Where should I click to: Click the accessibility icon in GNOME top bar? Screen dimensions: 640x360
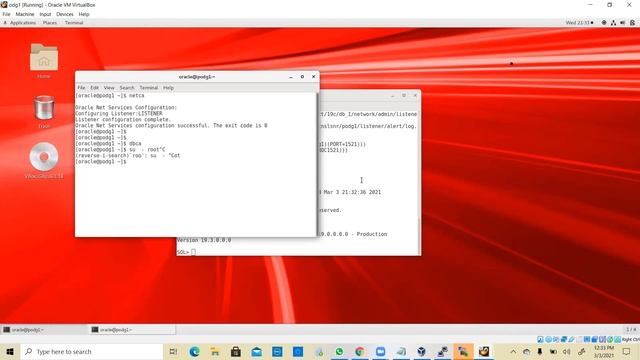coord(604,23)
